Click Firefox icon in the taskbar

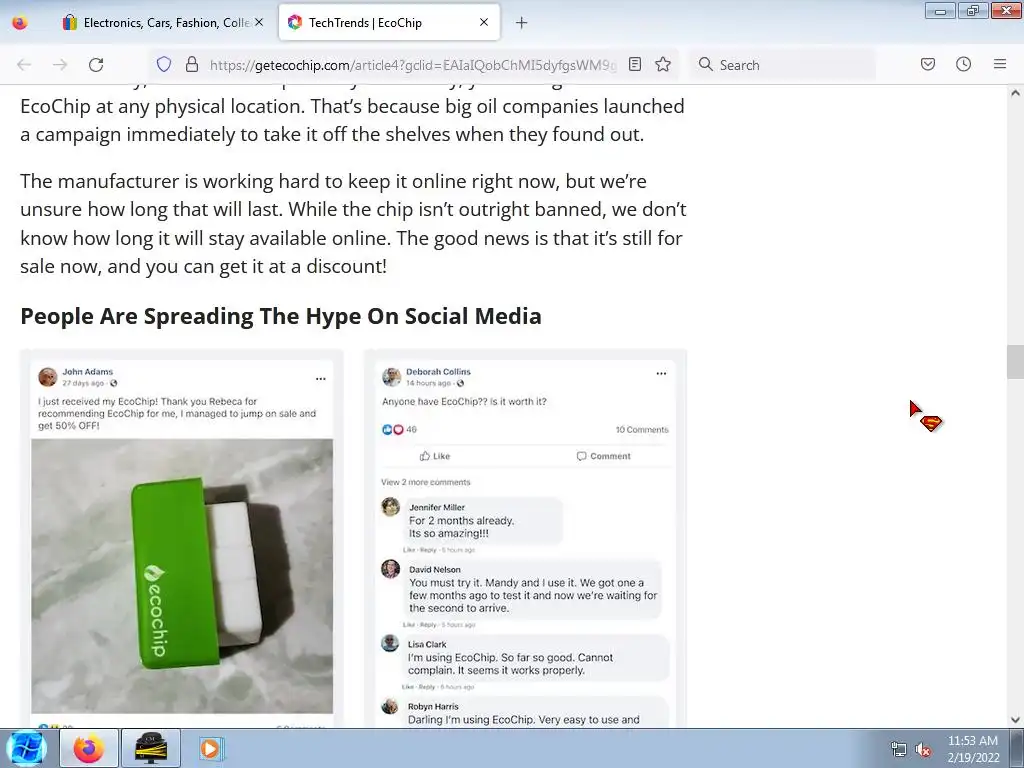tap(89, 748)
